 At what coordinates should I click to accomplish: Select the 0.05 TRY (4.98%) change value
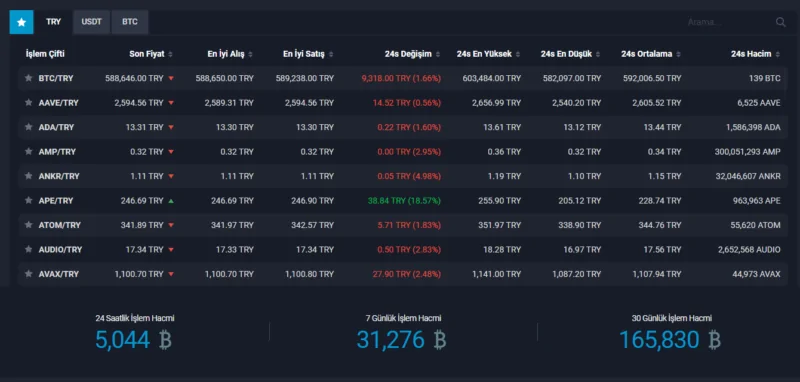409,176
